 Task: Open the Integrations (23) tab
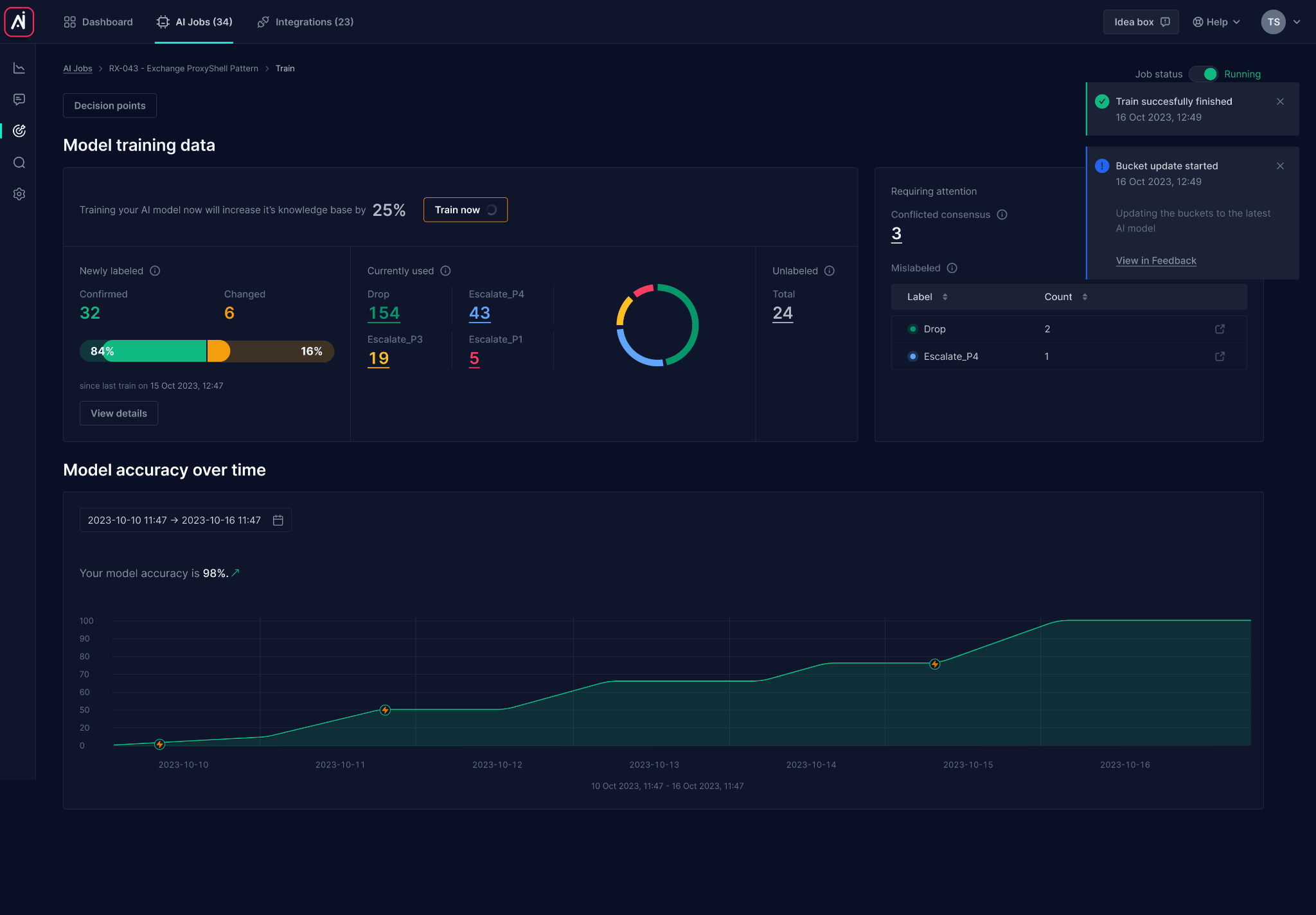click(x=305, y=22)
